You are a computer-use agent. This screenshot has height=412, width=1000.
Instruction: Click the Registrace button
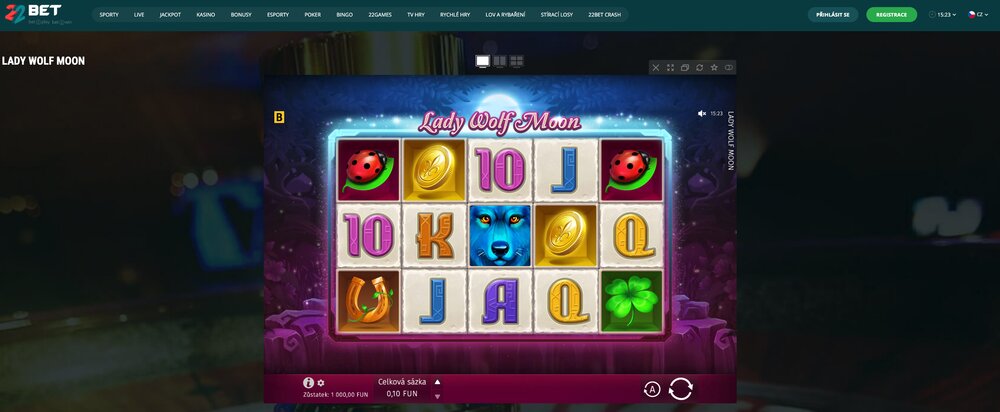pos(892,14)
